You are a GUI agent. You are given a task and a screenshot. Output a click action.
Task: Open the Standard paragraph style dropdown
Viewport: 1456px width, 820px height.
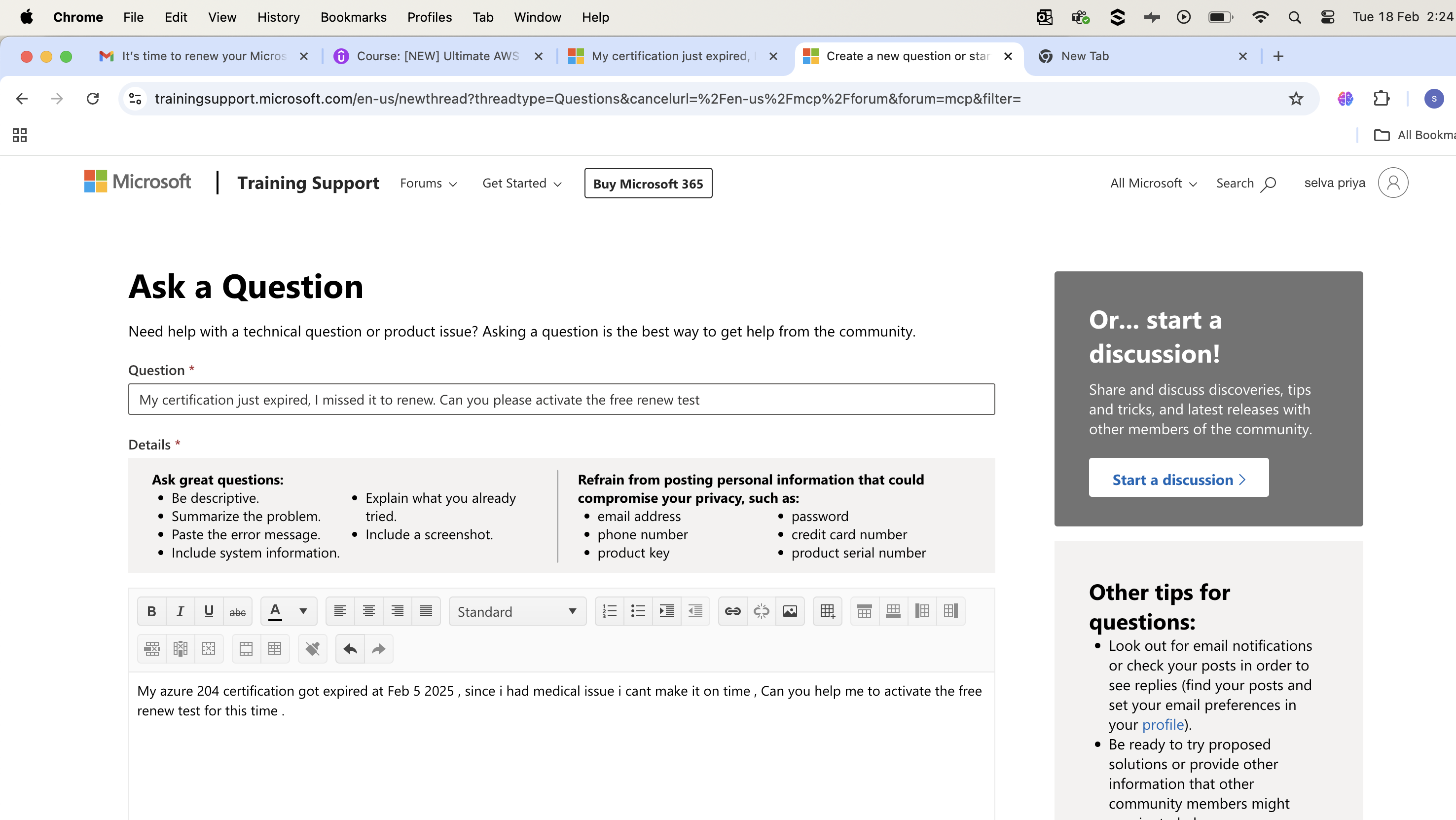click(517, 611)
